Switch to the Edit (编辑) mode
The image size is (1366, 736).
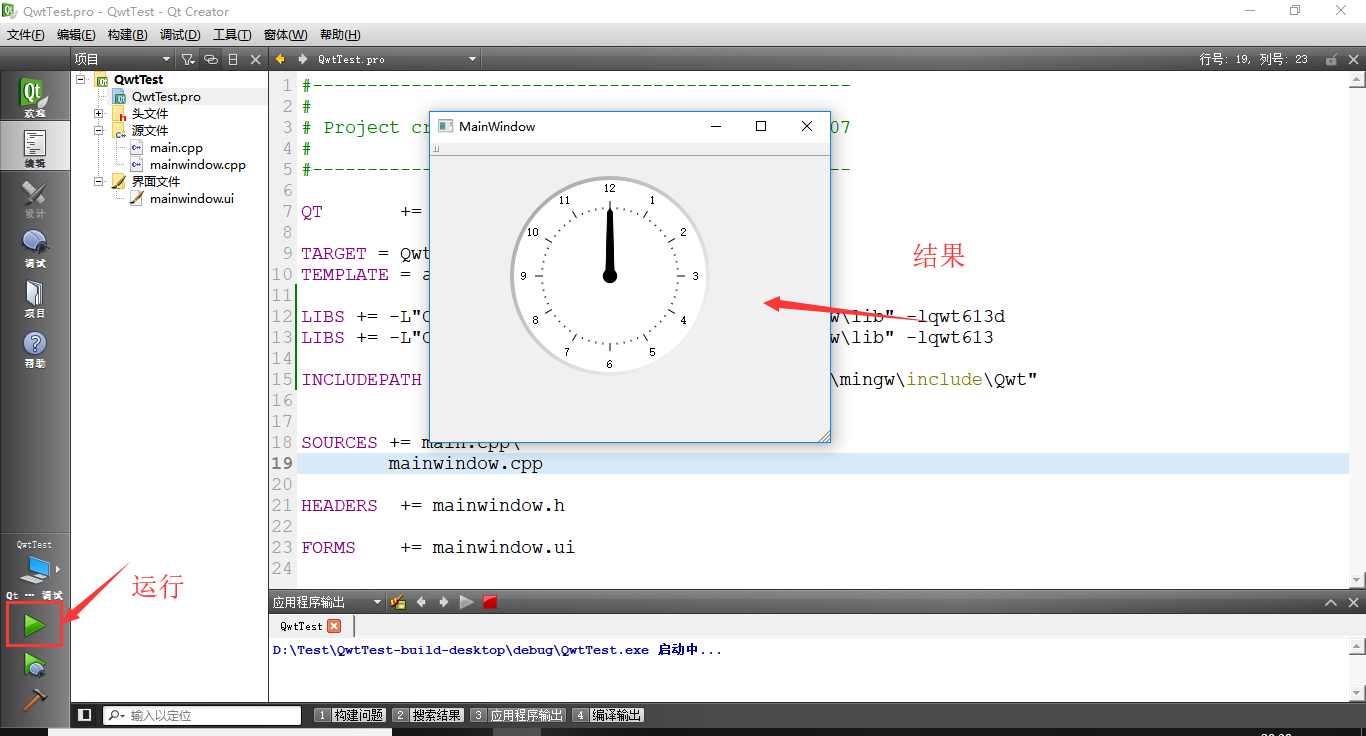point(34,148)
